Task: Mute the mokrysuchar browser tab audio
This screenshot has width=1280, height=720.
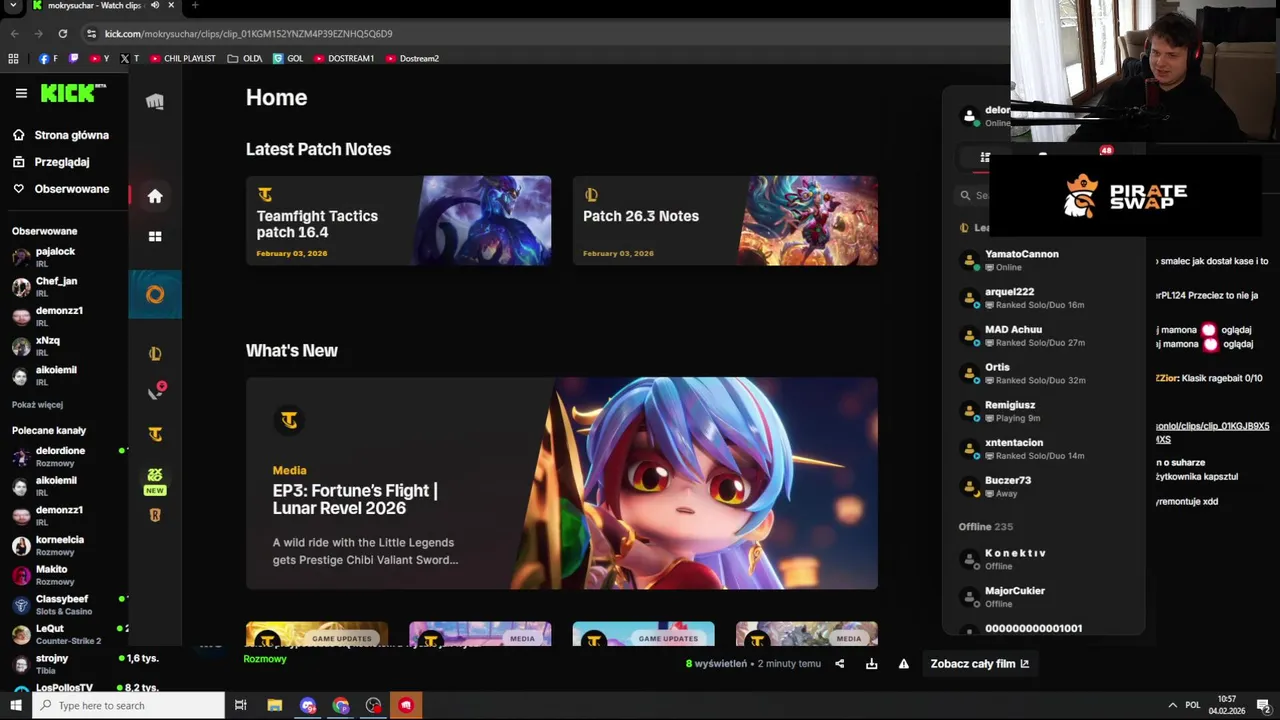Action: click(155, 5)
